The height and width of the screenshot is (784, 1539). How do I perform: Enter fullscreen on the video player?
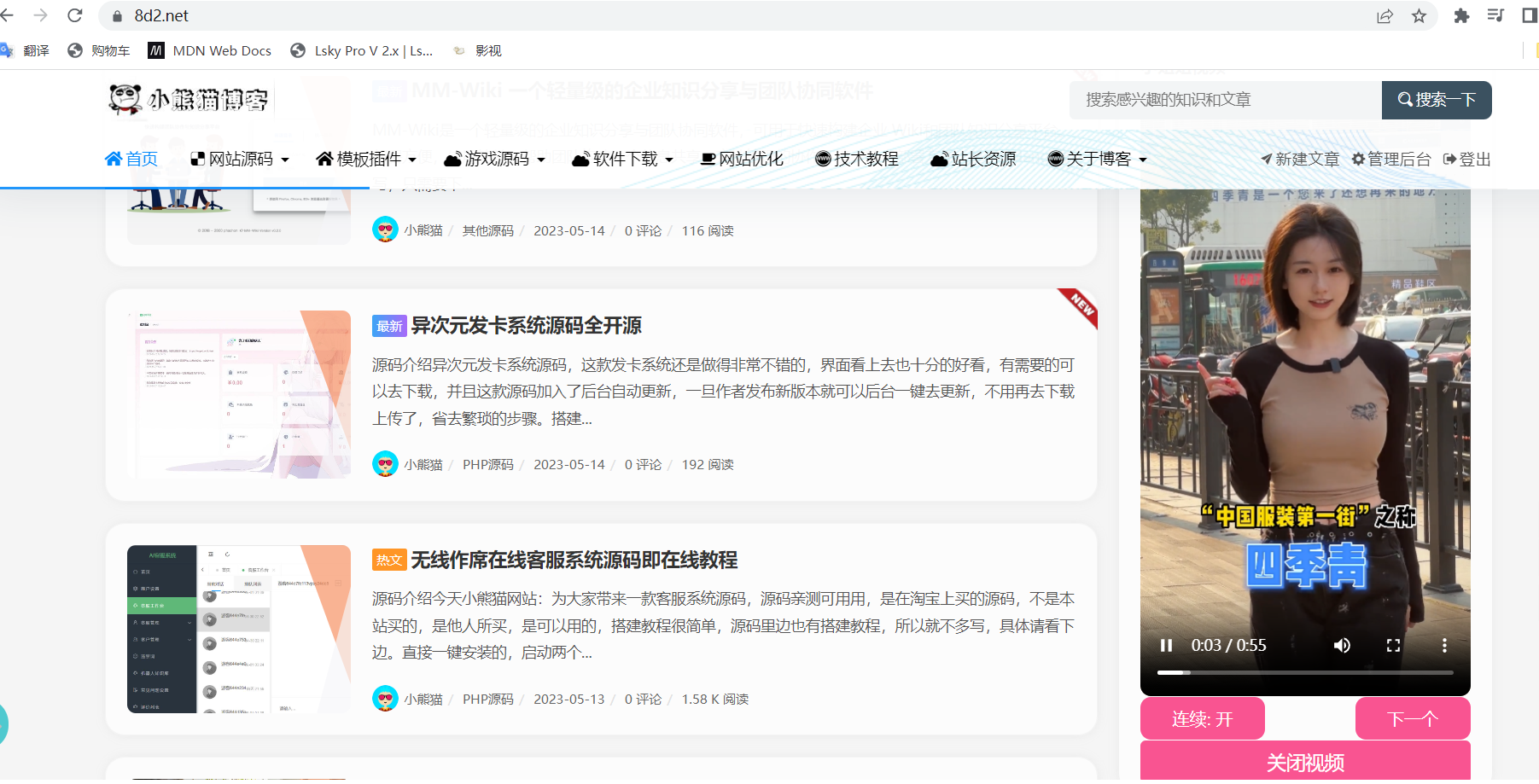[1393, 645]
